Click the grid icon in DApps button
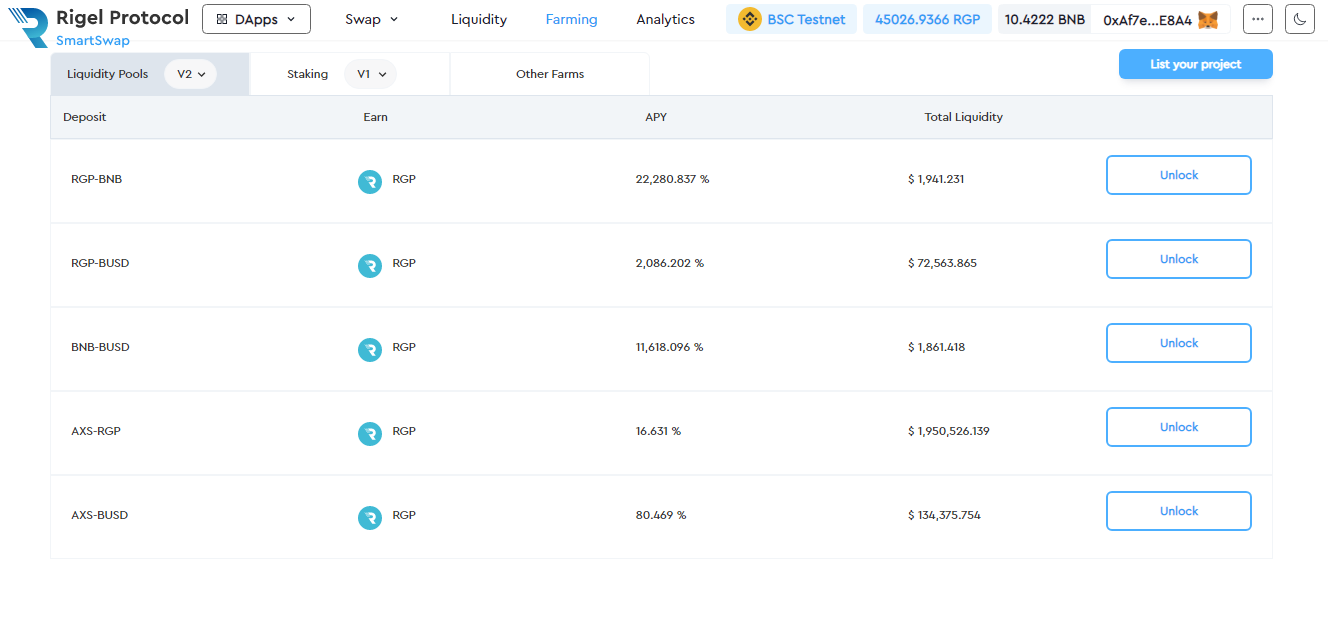The height and width of the screenshot is (622, 1328). [222, 19]
